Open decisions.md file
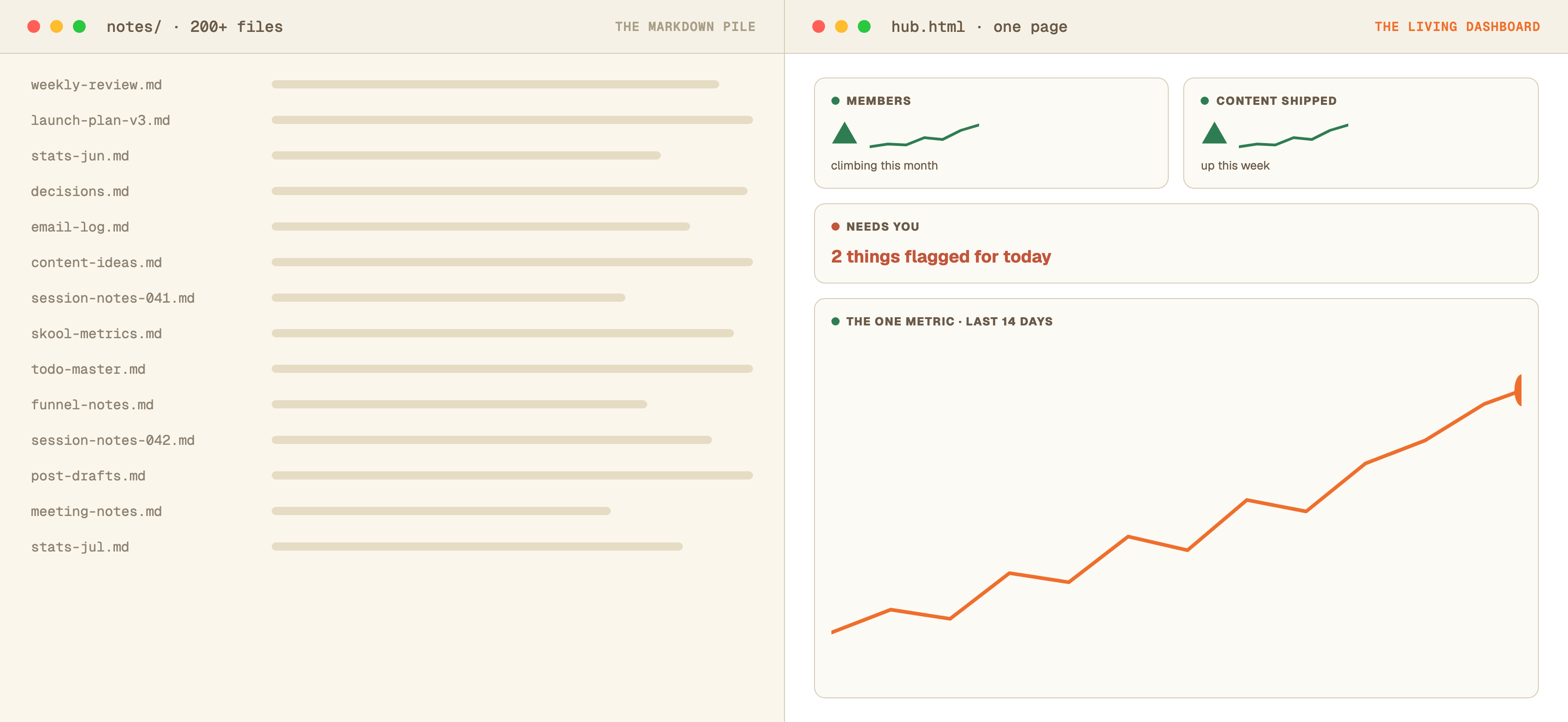This screenshot has width=1568, height=722. click(80, 191)
